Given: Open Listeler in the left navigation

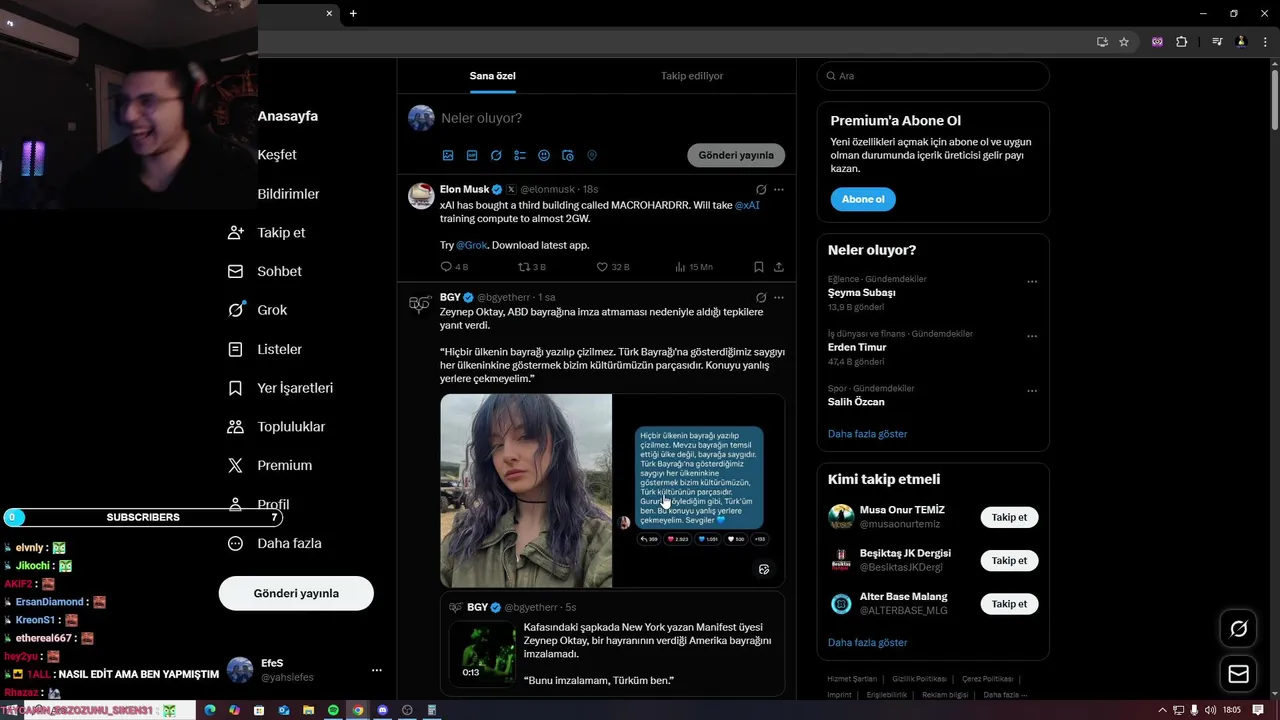Looking at the screenshot, I should 265,349.
